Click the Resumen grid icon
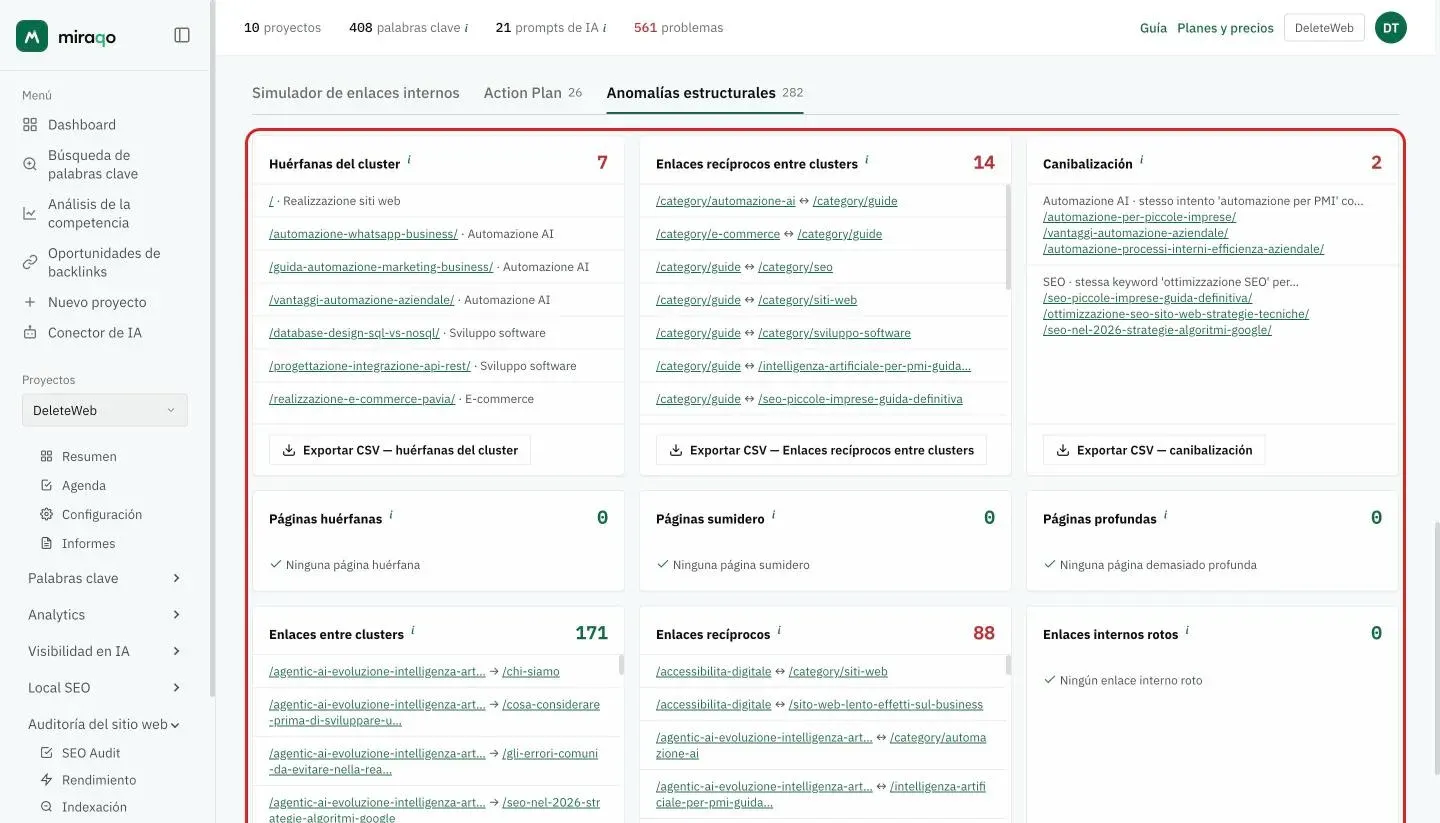 pos(46,456)
